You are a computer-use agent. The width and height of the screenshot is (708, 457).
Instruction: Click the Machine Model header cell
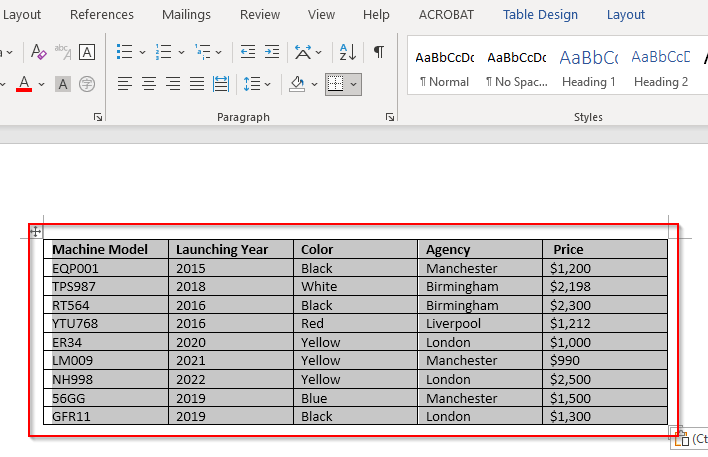tap(106, 249)
